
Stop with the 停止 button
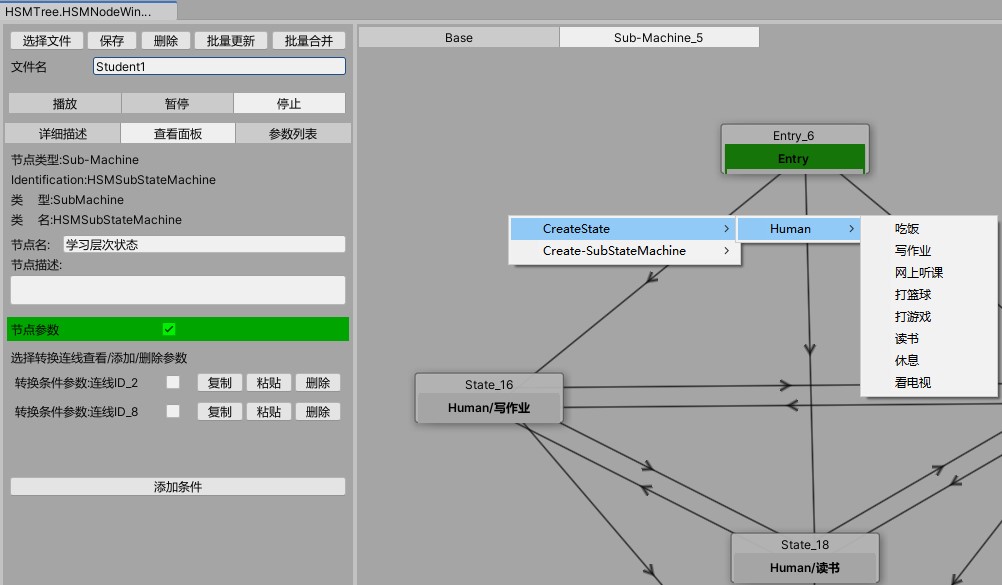289,104
